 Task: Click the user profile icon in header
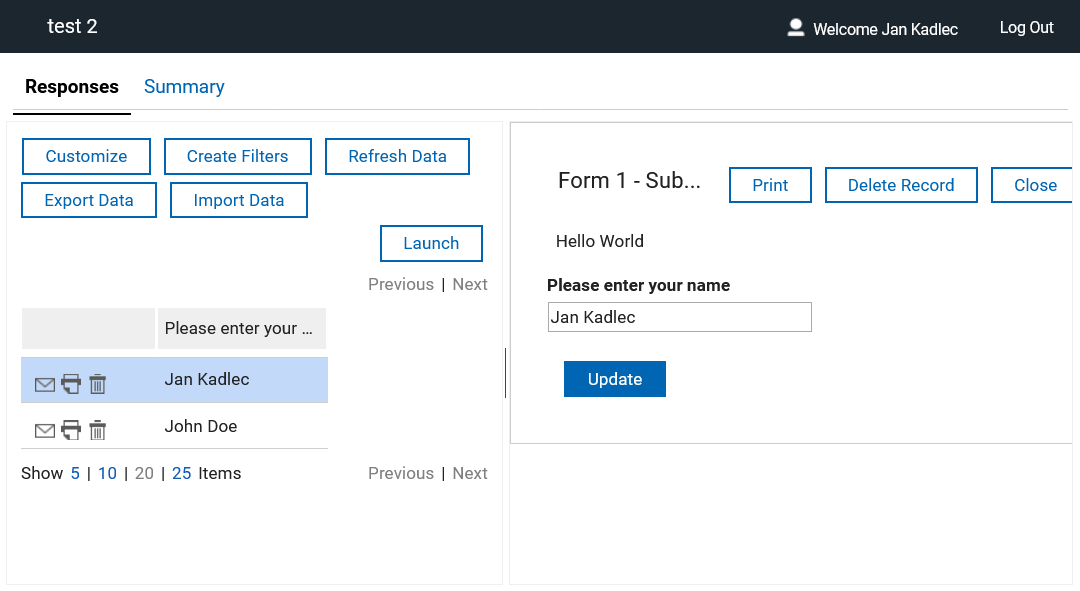coord(796,28)
